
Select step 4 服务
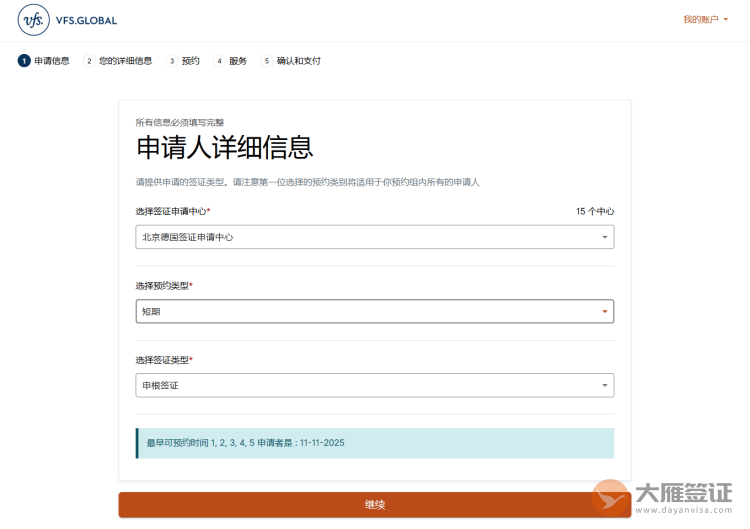230,61
